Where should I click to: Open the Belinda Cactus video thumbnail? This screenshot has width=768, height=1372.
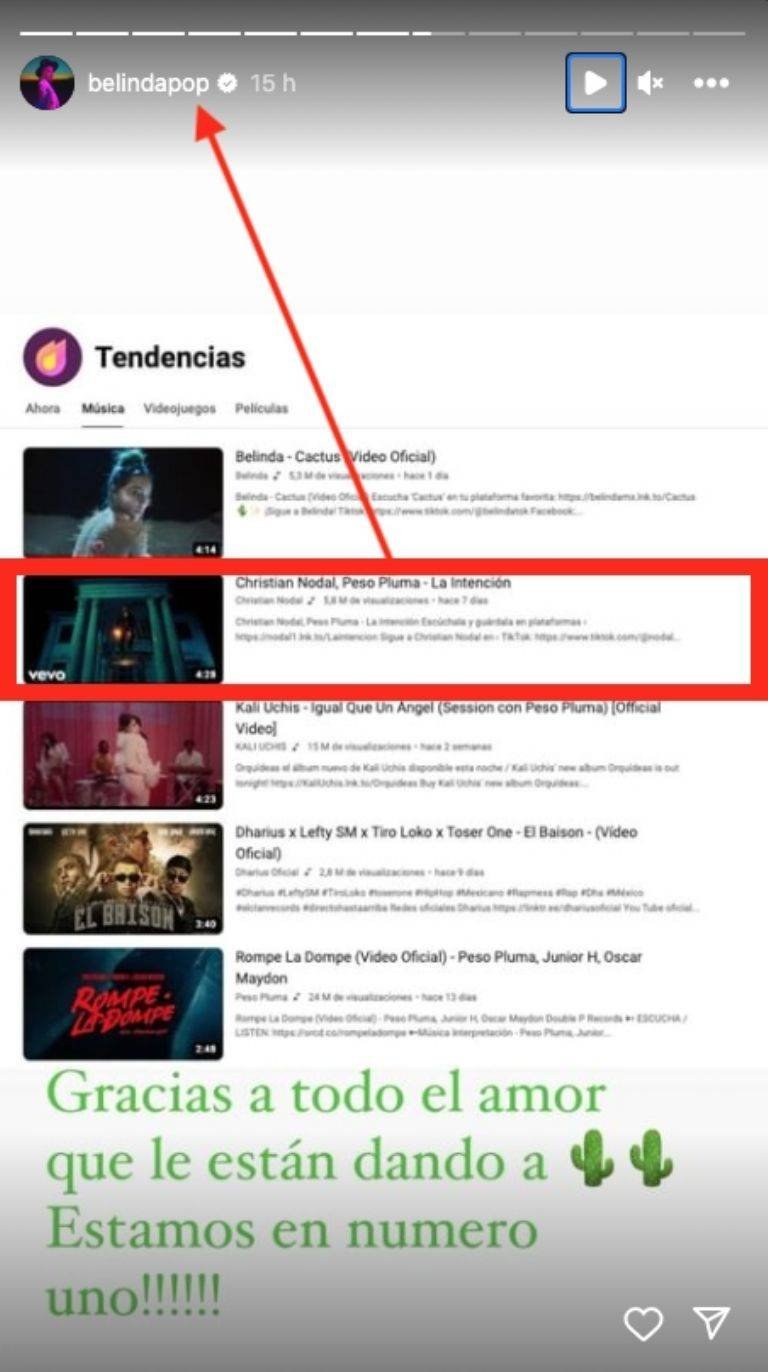(x=123, y=502)
